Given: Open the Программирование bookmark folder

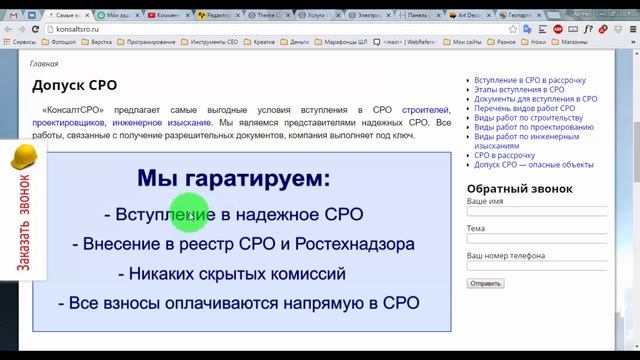Looking at the screenshot, I should pos(146,42).
